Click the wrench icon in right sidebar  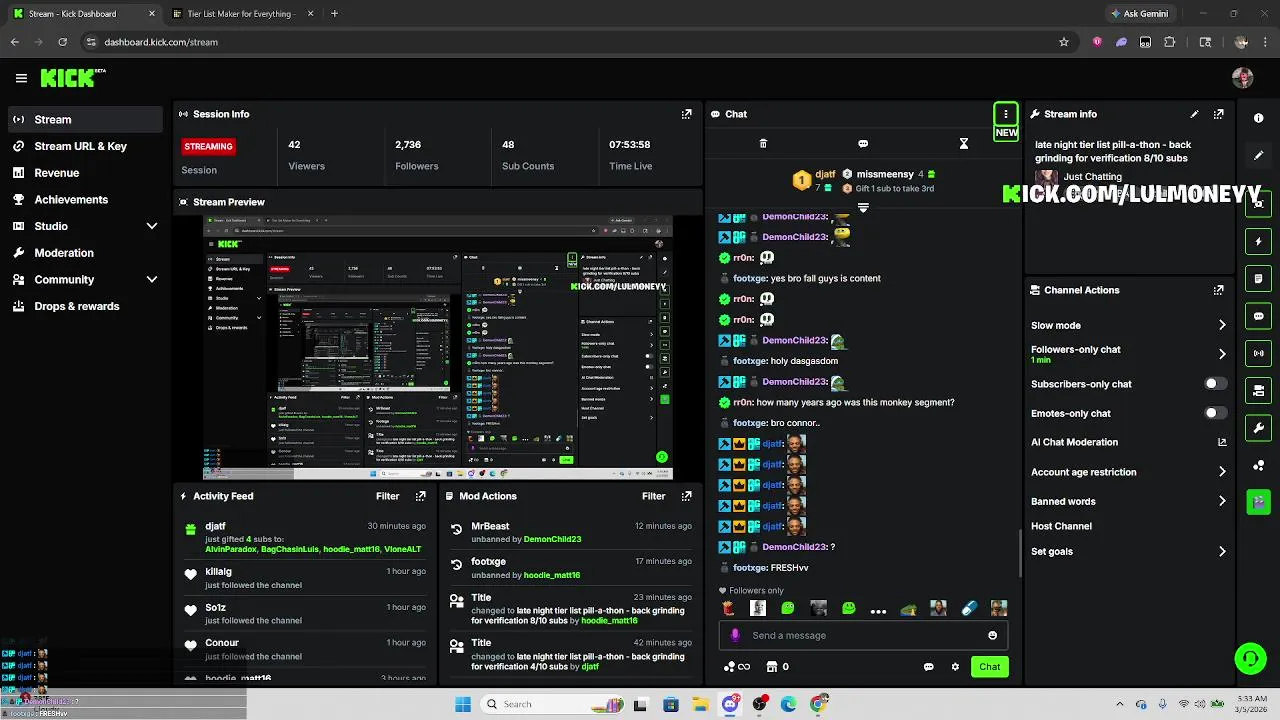(1258, 428)
